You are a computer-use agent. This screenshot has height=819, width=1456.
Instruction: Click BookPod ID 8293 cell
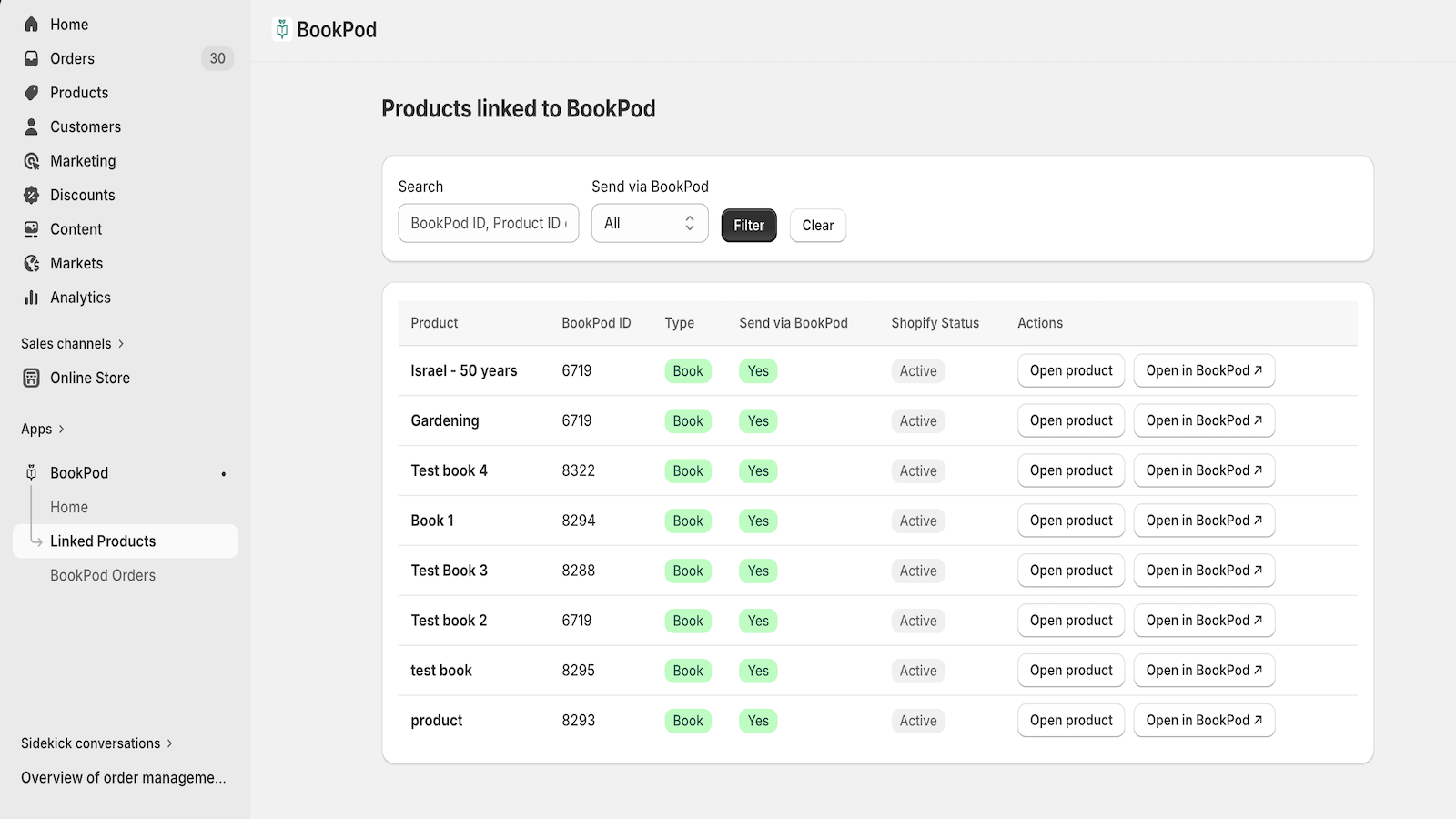[579, 721]
